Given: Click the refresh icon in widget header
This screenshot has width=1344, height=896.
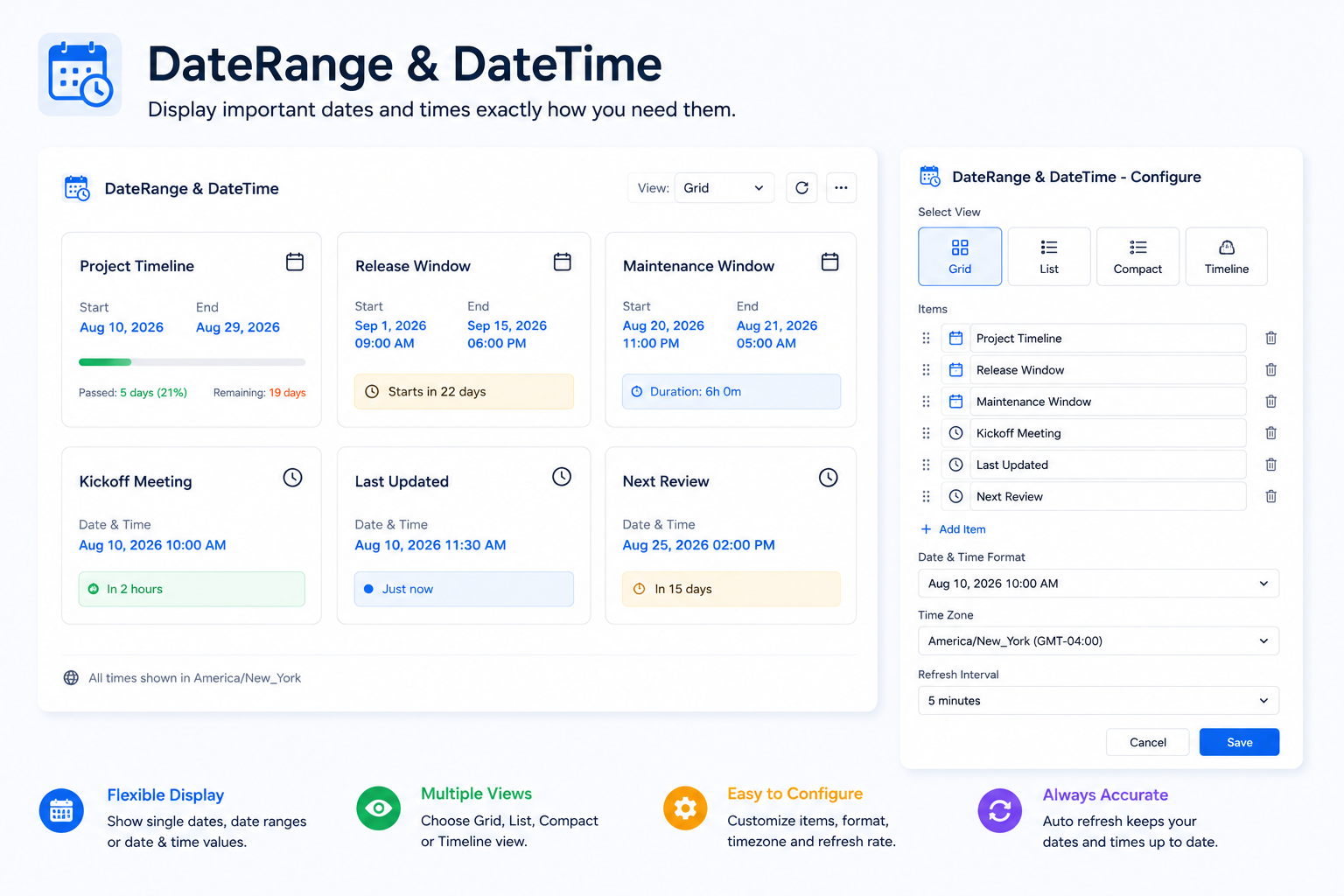Looking at the screenshot, I should pos(801,188).
